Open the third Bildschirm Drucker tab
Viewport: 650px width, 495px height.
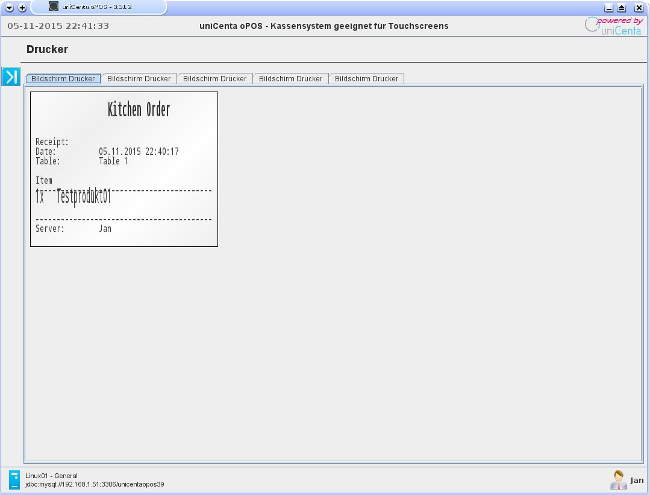click(215, 78)
